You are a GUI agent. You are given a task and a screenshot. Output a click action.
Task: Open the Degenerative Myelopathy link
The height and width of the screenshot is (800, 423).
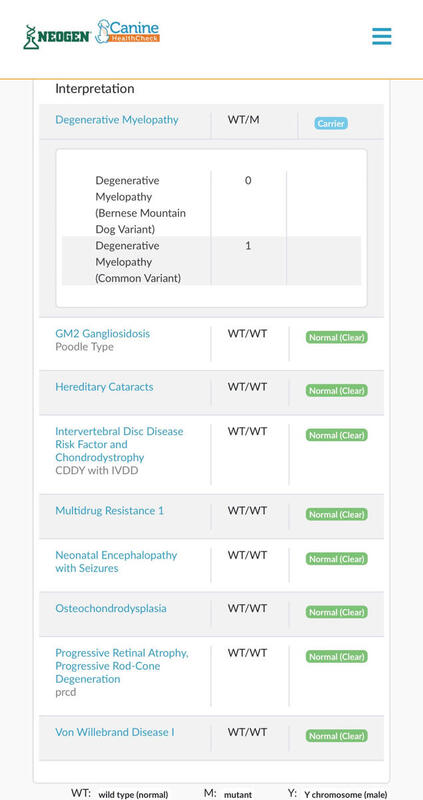pyautogui.click(x=117, y=119)
